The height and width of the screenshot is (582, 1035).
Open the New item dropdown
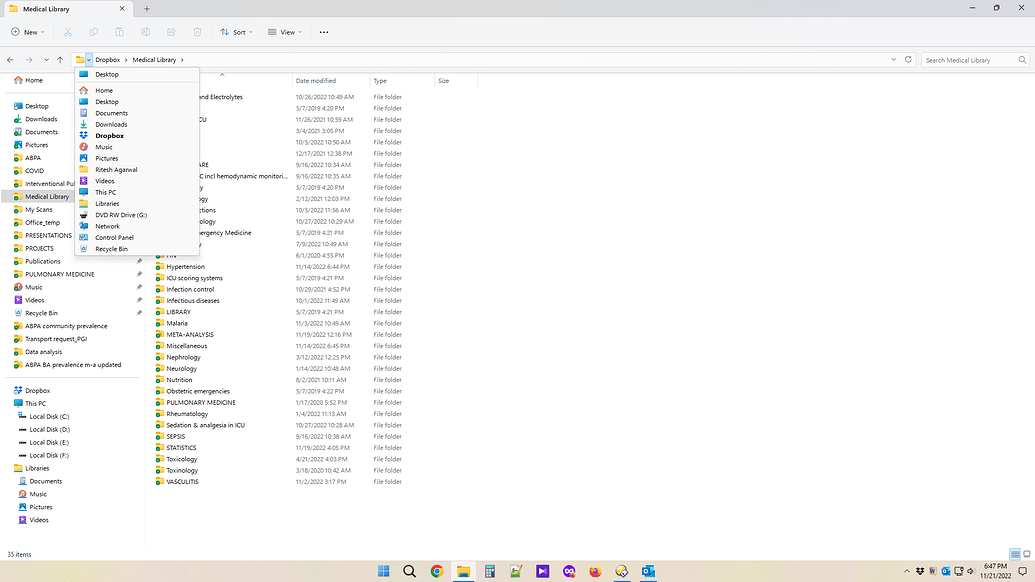coord(28,32)
